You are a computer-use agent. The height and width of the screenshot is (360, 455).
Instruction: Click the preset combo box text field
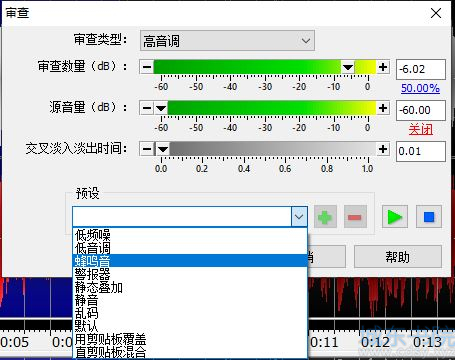182,217
